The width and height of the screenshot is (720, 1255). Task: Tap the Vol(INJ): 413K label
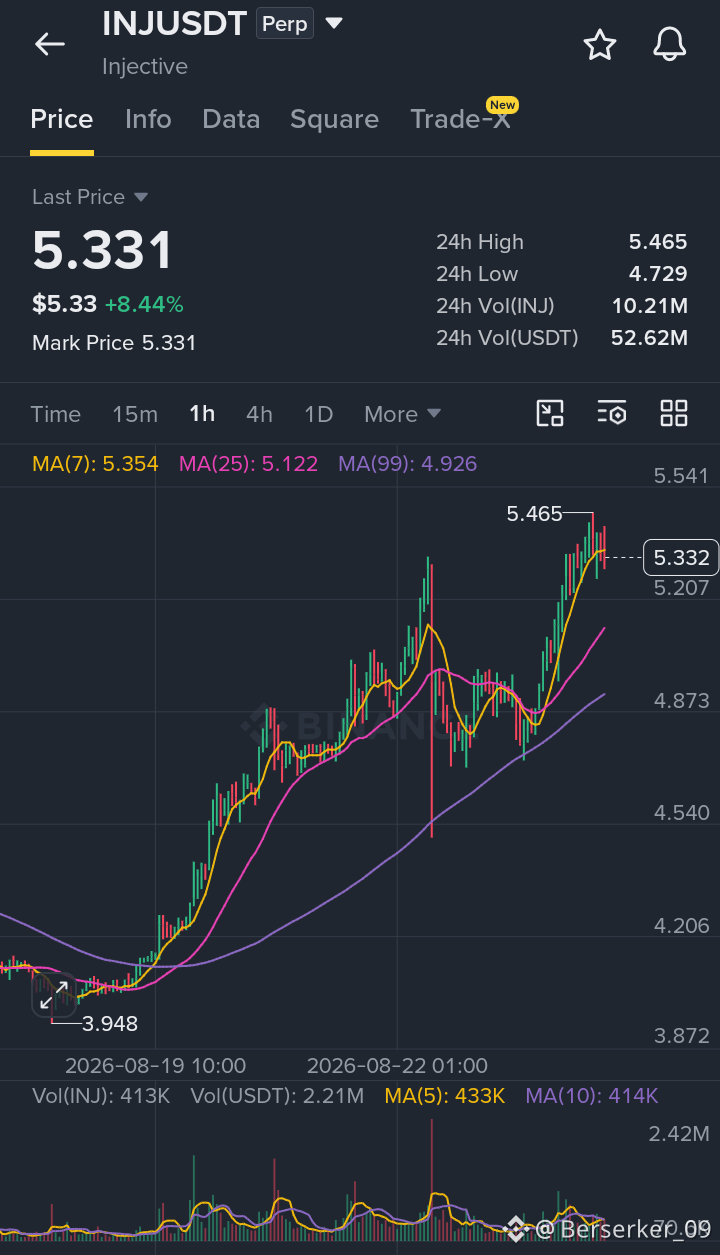coord(101,1096)
